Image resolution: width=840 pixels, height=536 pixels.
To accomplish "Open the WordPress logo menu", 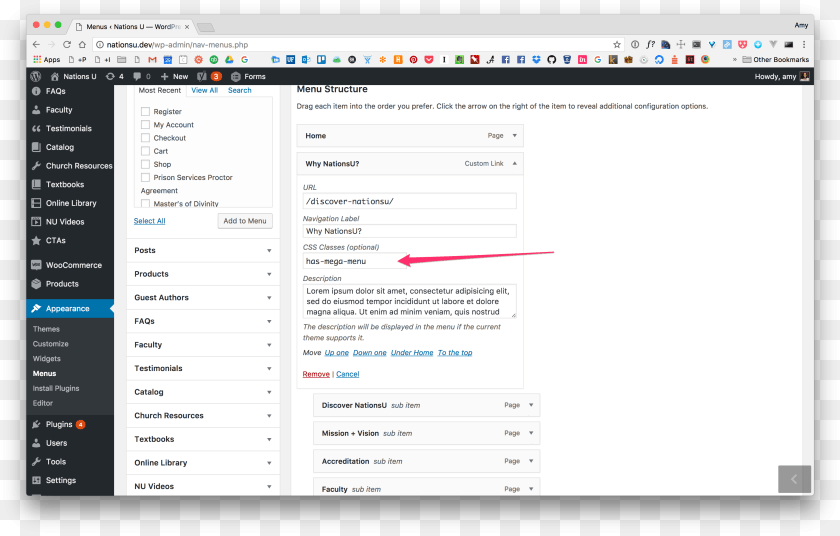I will 36,77.
